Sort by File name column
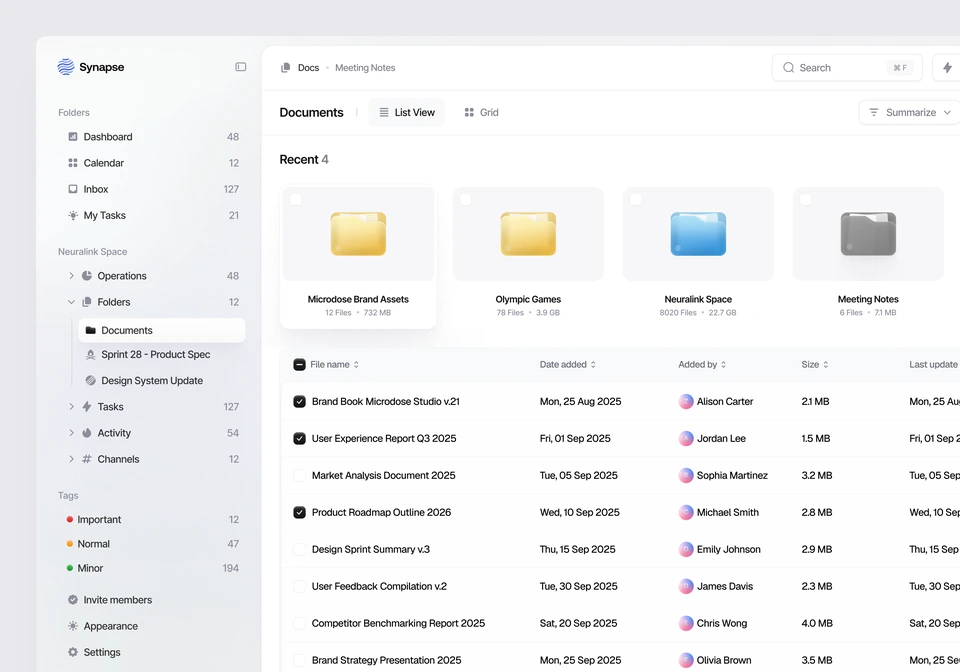 tap(334, 365)
